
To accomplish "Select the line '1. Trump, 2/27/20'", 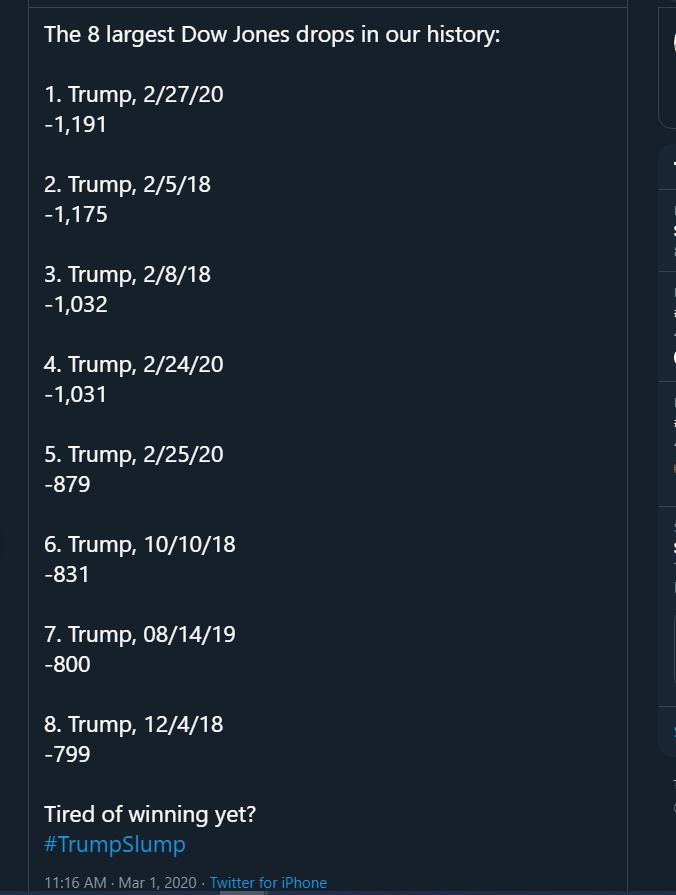I will click(x=134, y=95).
